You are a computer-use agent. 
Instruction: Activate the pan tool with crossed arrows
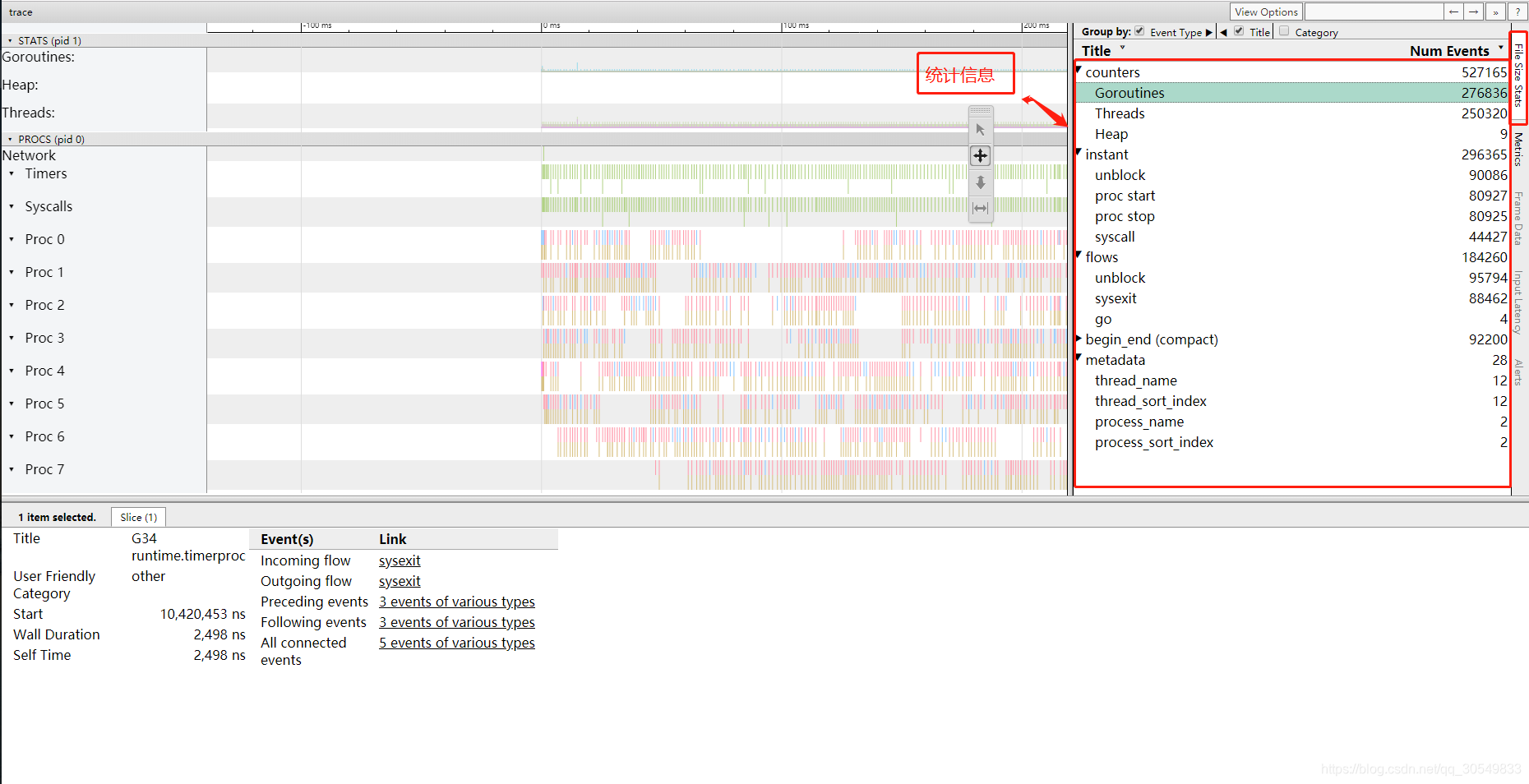tap(980, 155)
